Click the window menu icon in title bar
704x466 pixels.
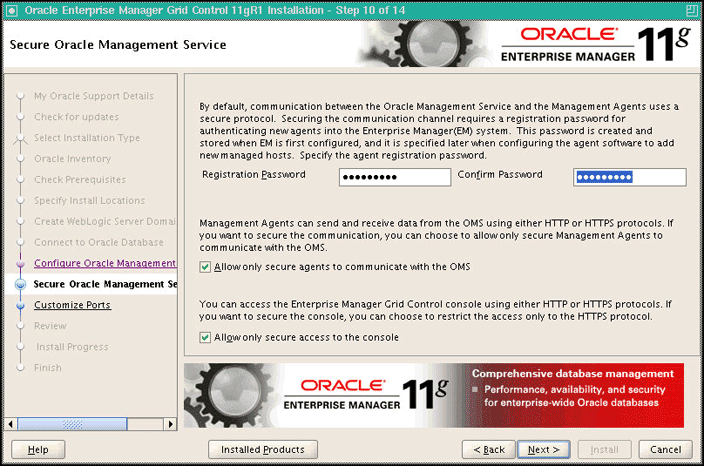pyautogui.click(x=11, y=11)
